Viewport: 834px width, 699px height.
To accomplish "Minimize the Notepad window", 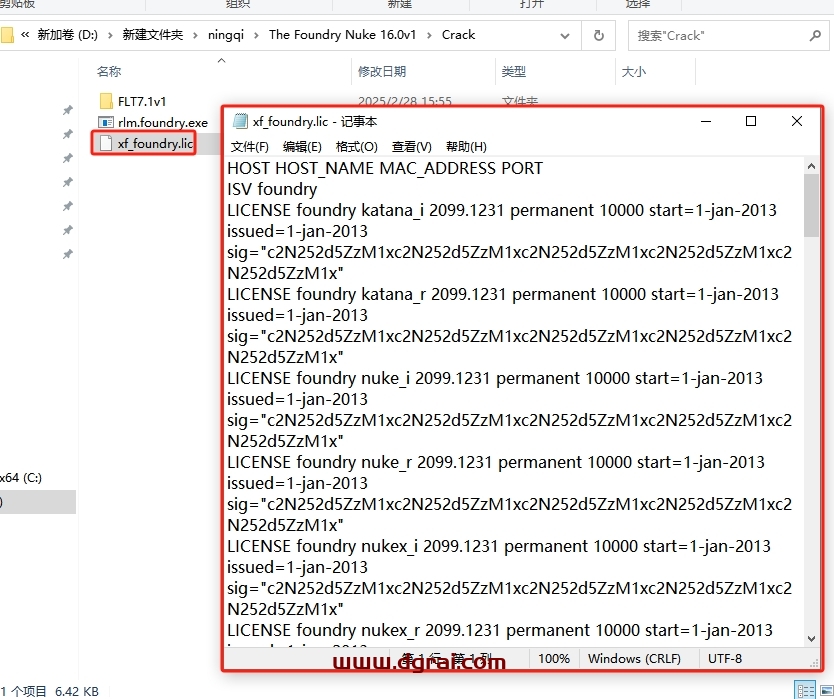I will tap(706, 121).
